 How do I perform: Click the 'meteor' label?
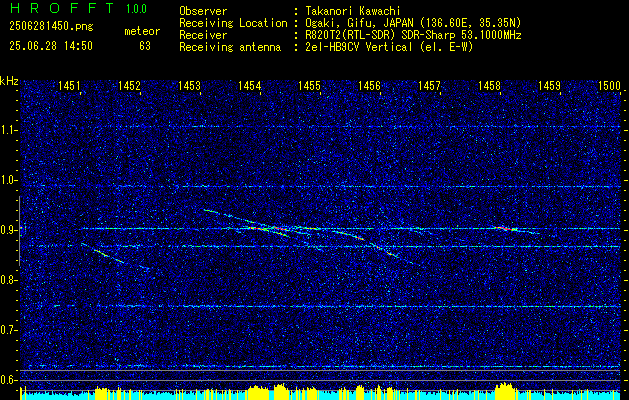142,32
